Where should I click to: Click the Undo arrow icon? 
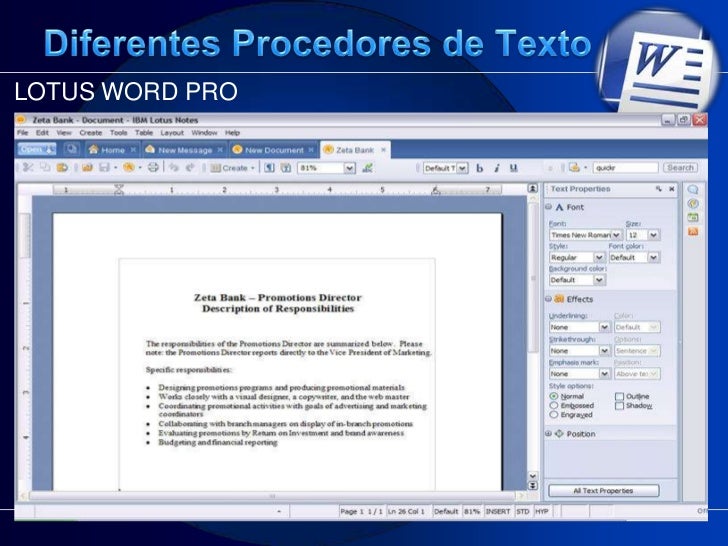pyautogui.click(x=174, y=168)
